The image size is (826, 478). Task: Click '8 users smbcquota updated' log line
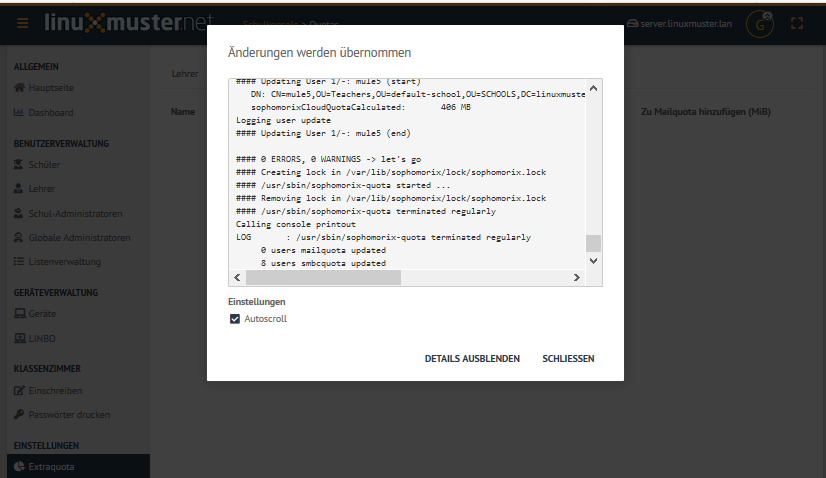pos(323,263)
